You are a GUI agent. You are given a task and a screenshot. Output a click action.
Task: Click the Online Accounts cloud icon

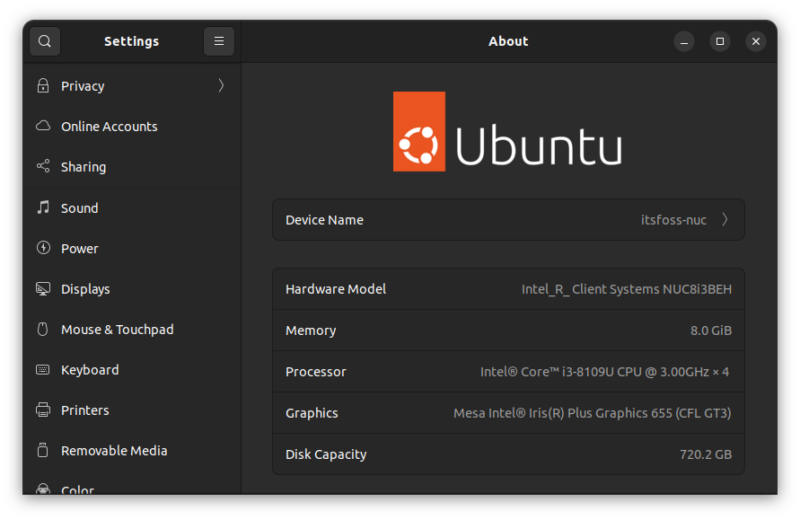pos(43,126)
